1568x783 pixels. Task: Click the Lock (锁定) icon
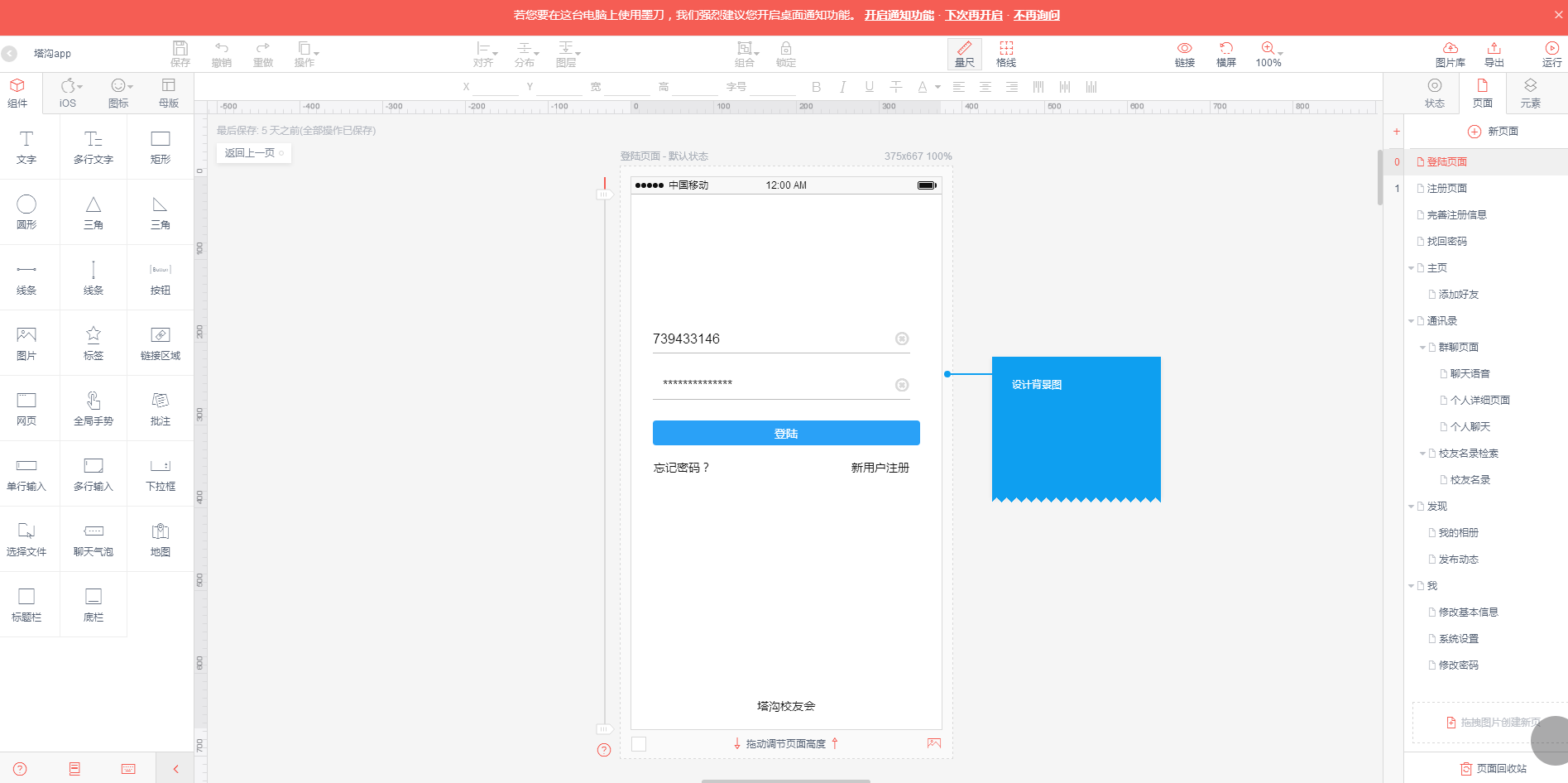(786, 54)
